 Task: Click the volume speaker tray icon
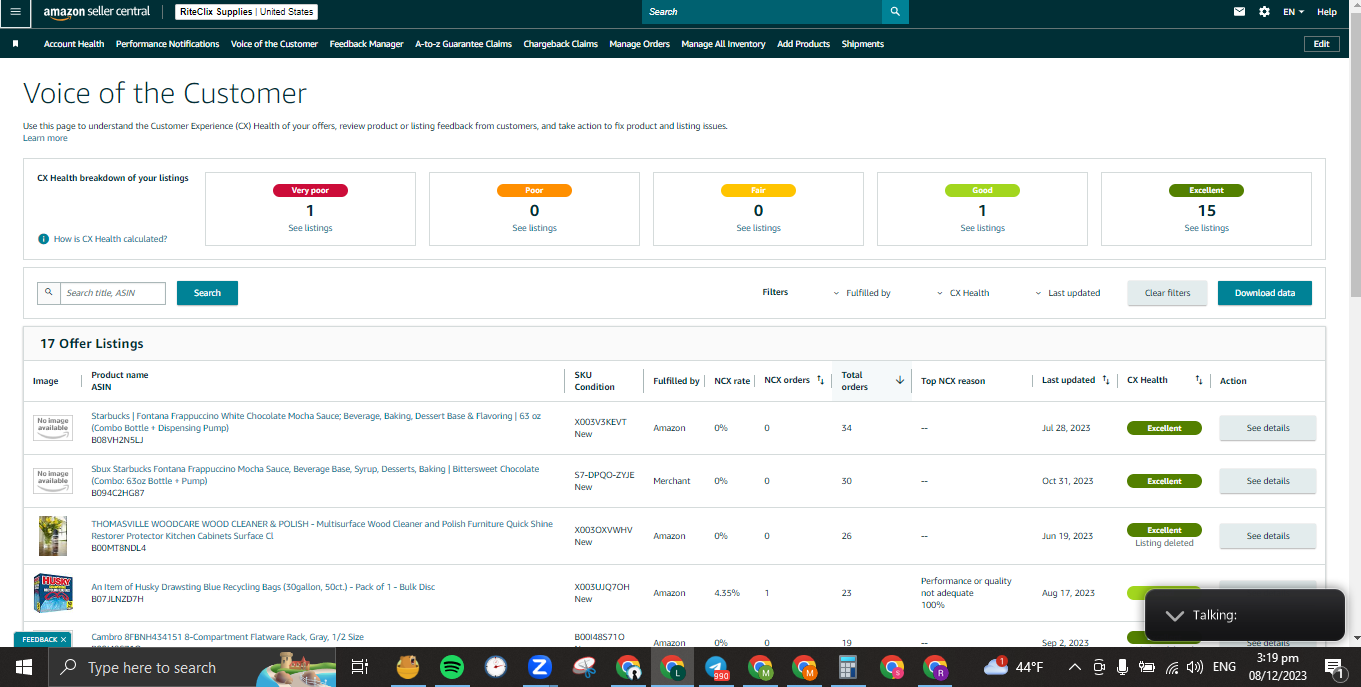click(x=1192, y=667)
